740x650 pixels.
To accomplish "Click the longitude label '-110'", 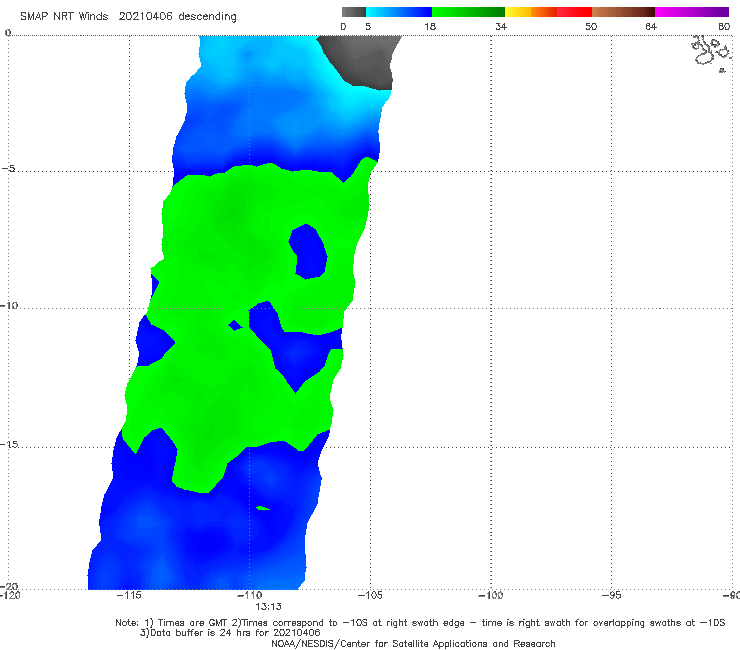I will [250, 595].
